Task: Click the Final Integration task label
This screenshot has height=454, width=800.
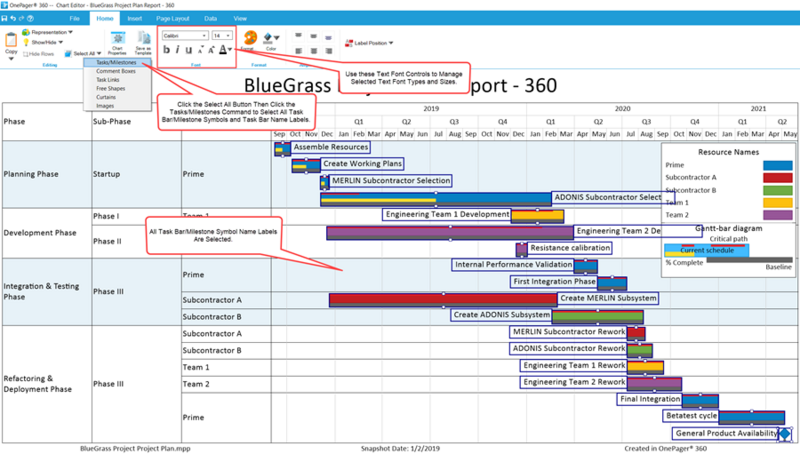Action: pyautogui.click(x=649, y=399)
